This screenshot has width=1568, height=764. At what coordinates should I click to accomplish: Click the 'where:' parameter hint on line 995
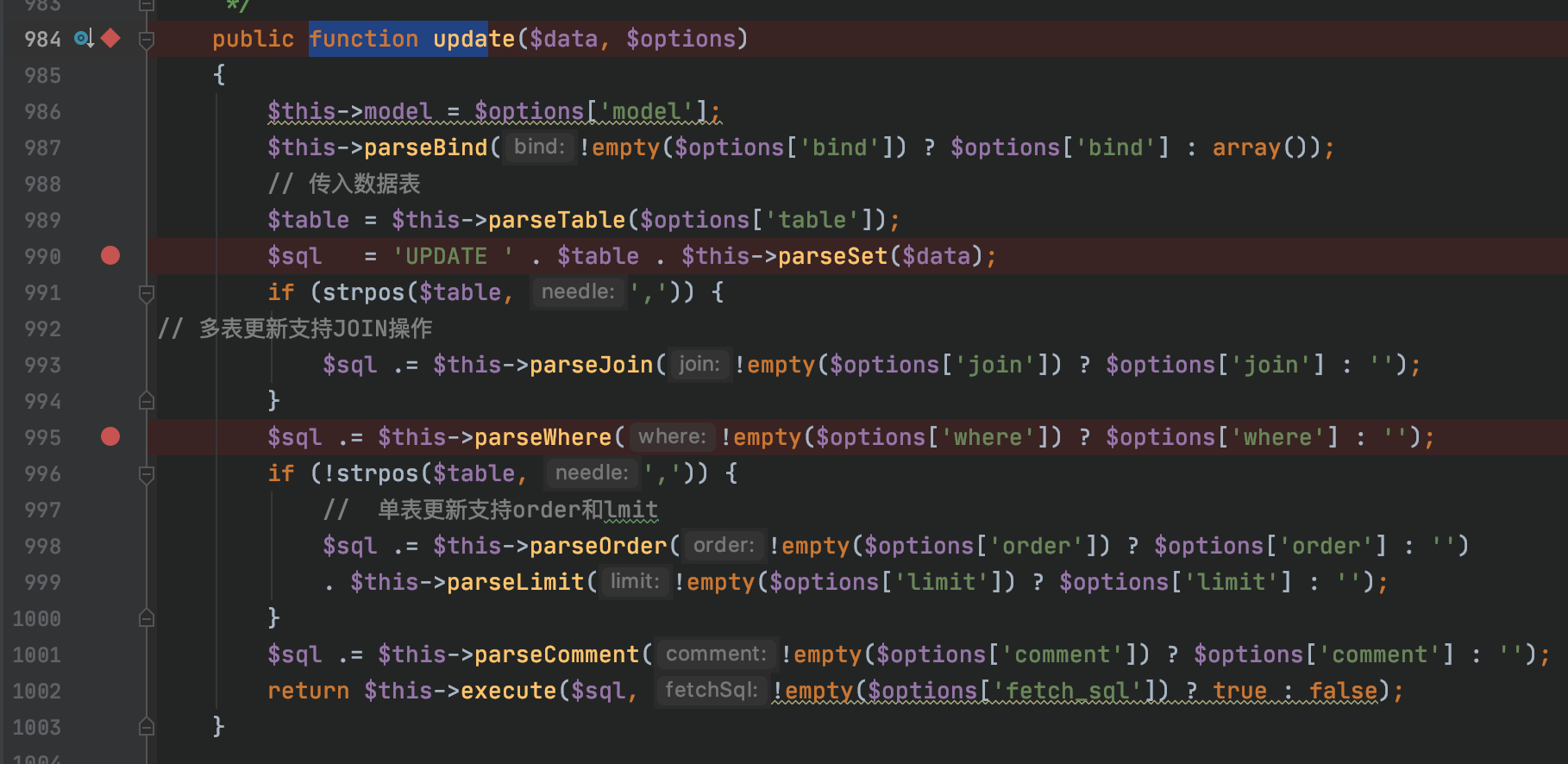671,437
